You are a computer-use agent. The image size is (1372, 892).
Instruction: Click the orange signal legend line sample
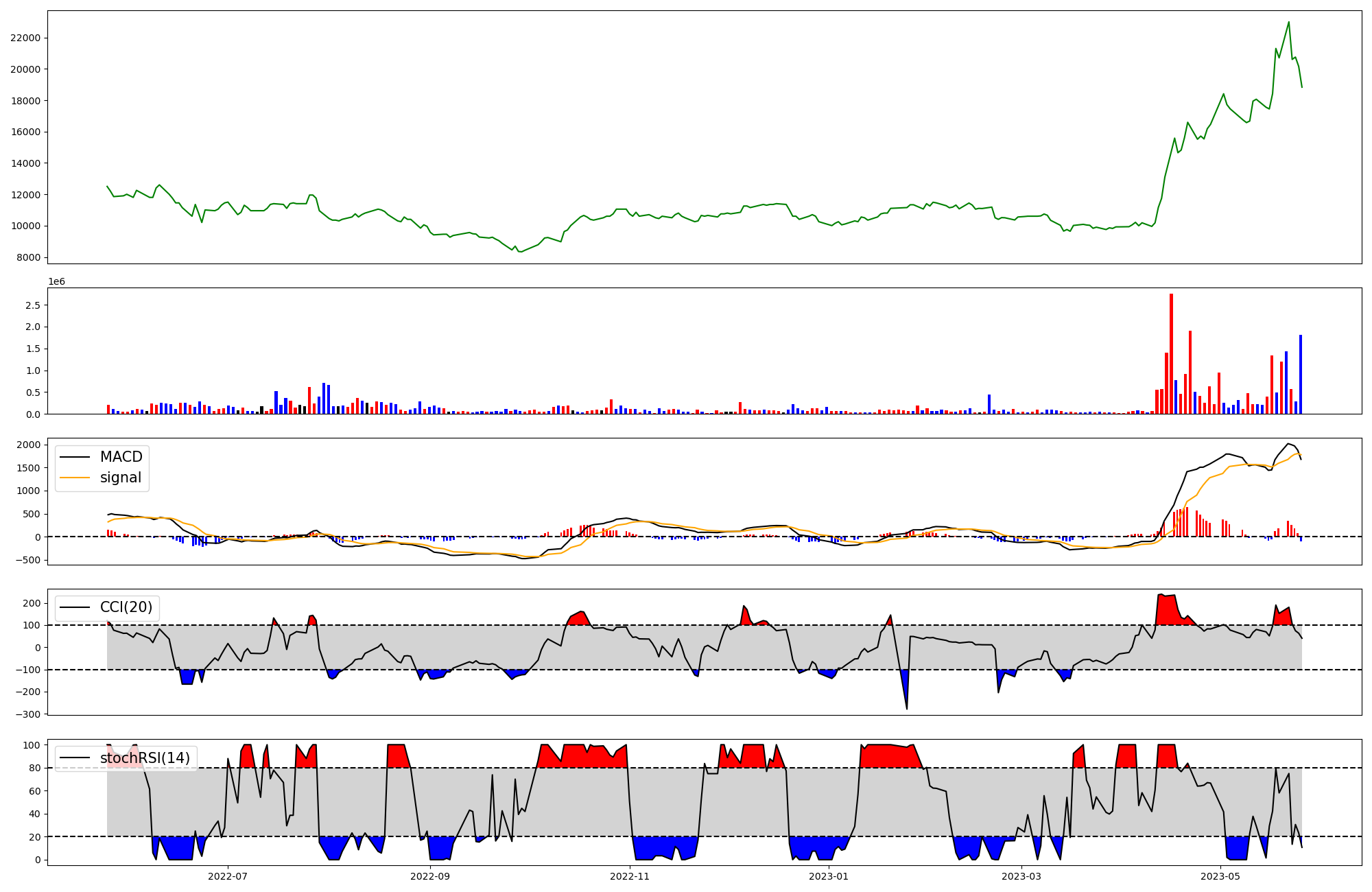click(75, 478)
